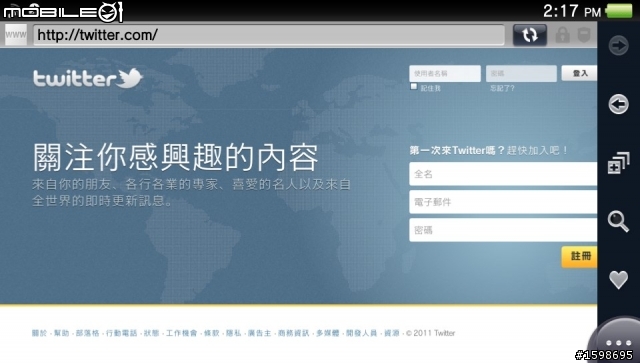The image size is (640, 363).
Task: Go back with the left arrow icon
Action: pyautogui.click(x=619, y=104)
